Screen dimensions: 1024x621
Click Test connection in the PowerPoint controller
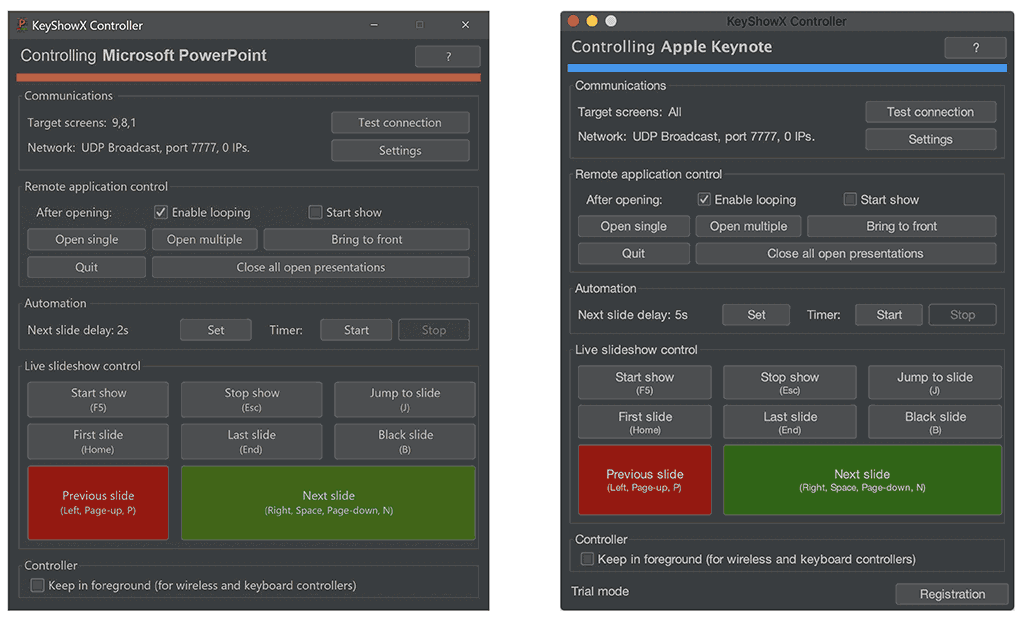point(400,123)
